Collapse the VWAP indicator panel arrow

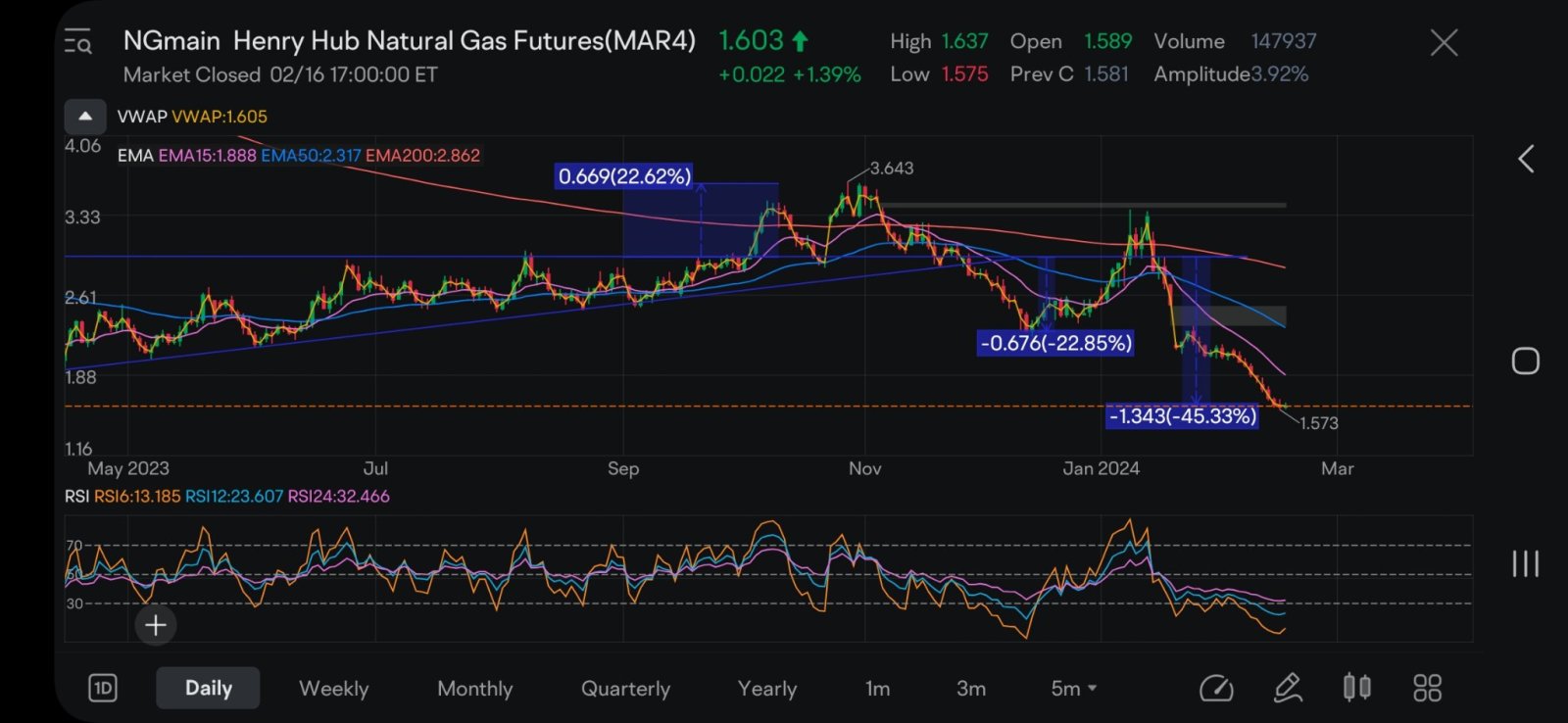click(85, 117)
